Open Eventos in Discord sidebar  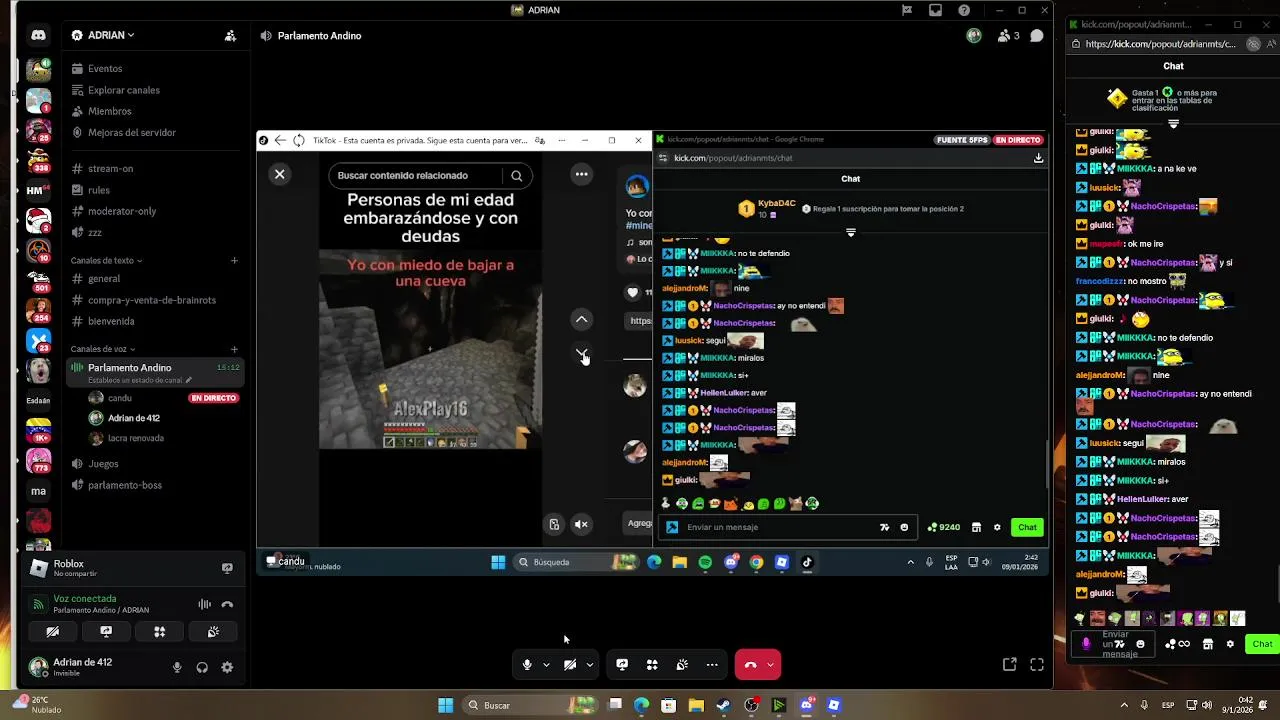(x=104, y=69)
